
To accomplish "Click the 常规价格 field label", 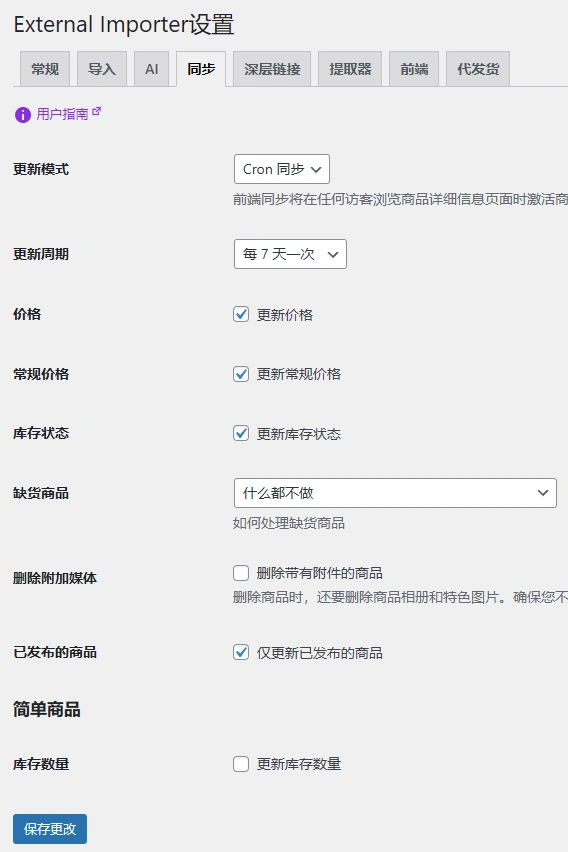I will point(41,374).
